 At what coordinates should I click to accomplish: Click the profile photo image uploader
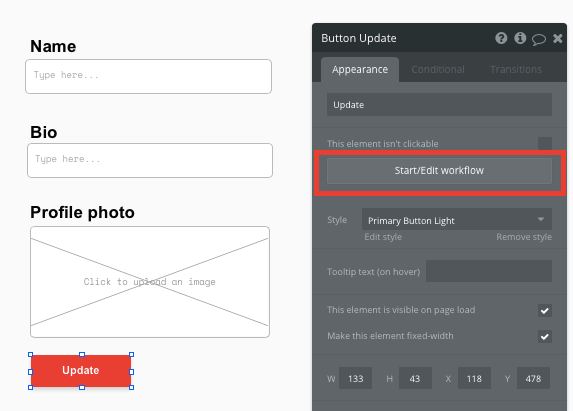[150, 282]
